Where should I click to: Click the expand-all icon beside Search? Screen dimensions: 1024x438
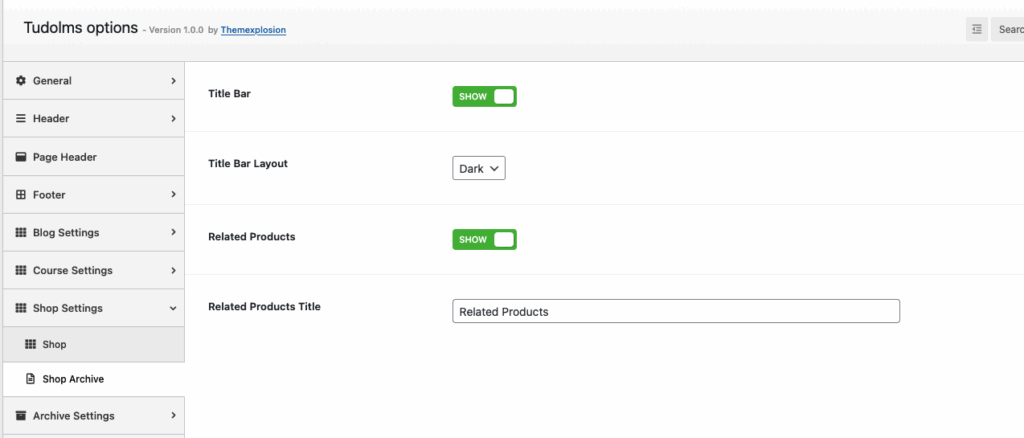point(977,30)
